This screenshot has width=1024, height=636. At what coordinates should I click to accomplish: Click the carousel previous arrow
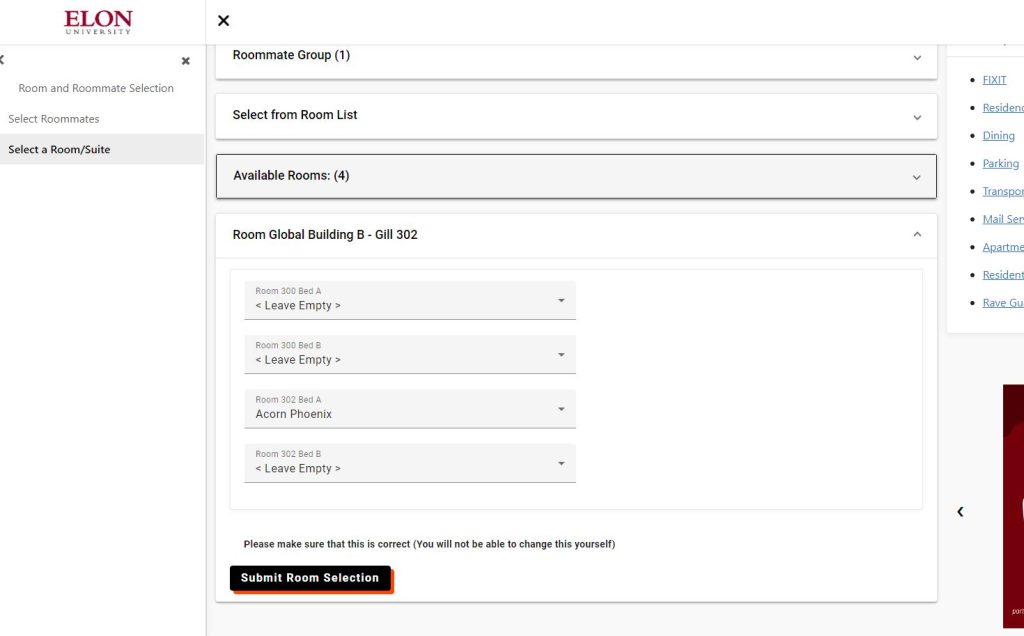point(960,512)
